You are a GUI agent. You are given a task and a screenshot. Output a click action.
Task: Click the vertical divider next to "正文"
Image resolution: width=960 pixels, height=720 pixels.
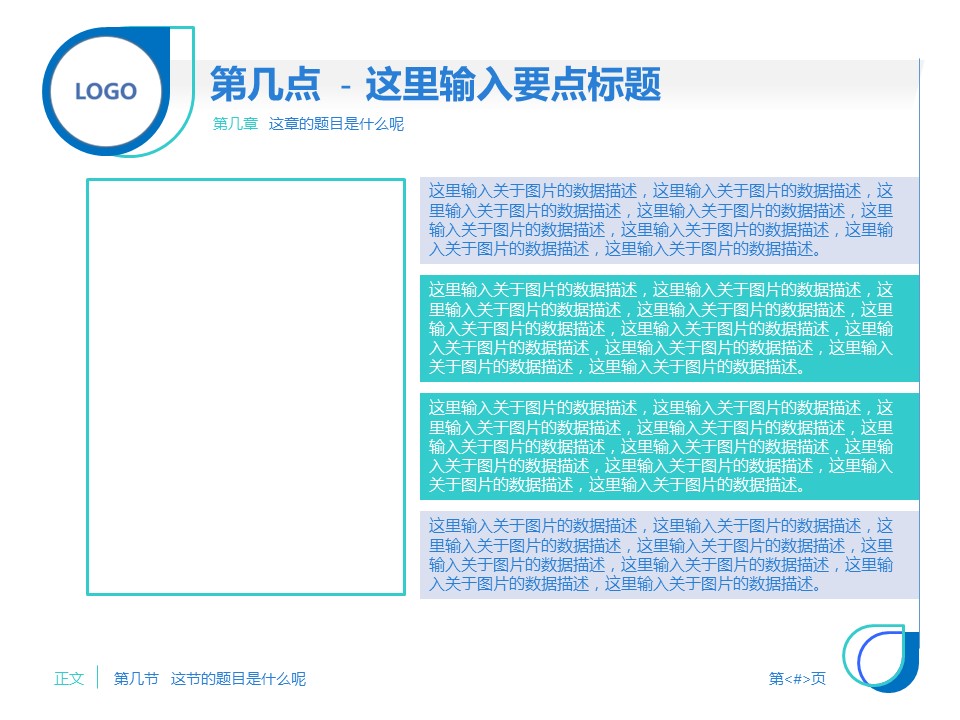coord(97,678)
